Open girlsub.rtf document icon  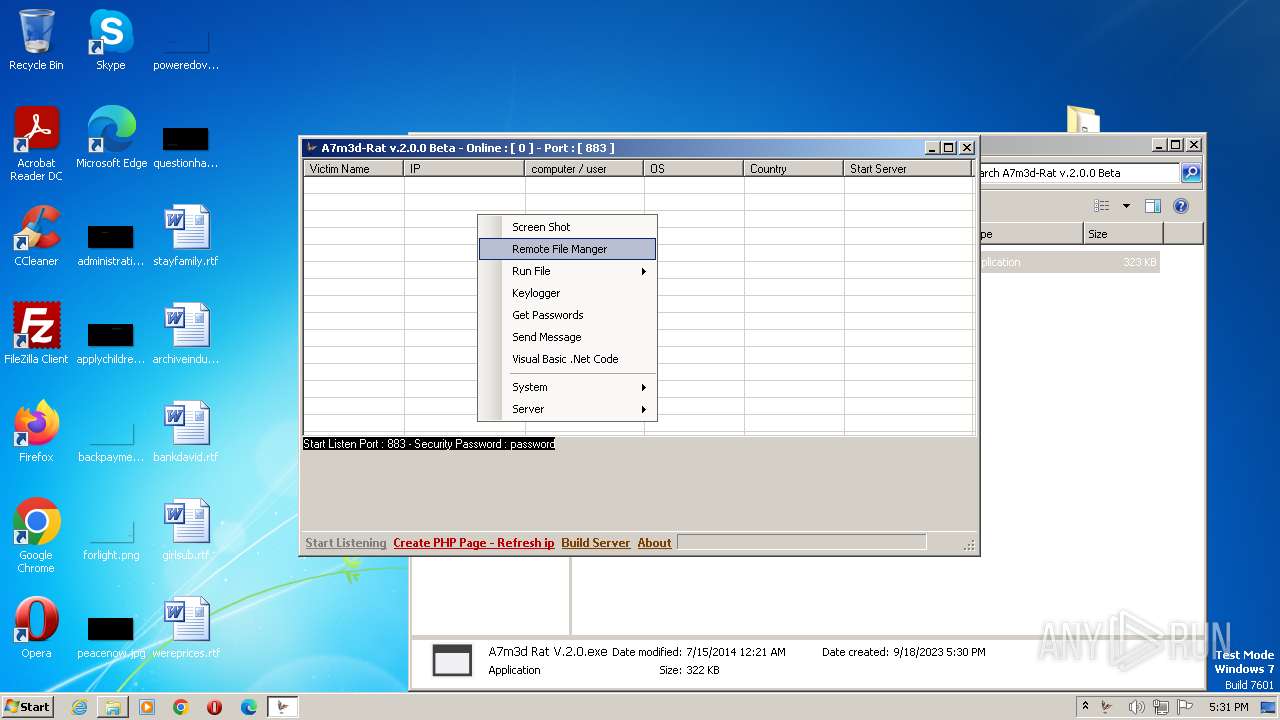186,530
